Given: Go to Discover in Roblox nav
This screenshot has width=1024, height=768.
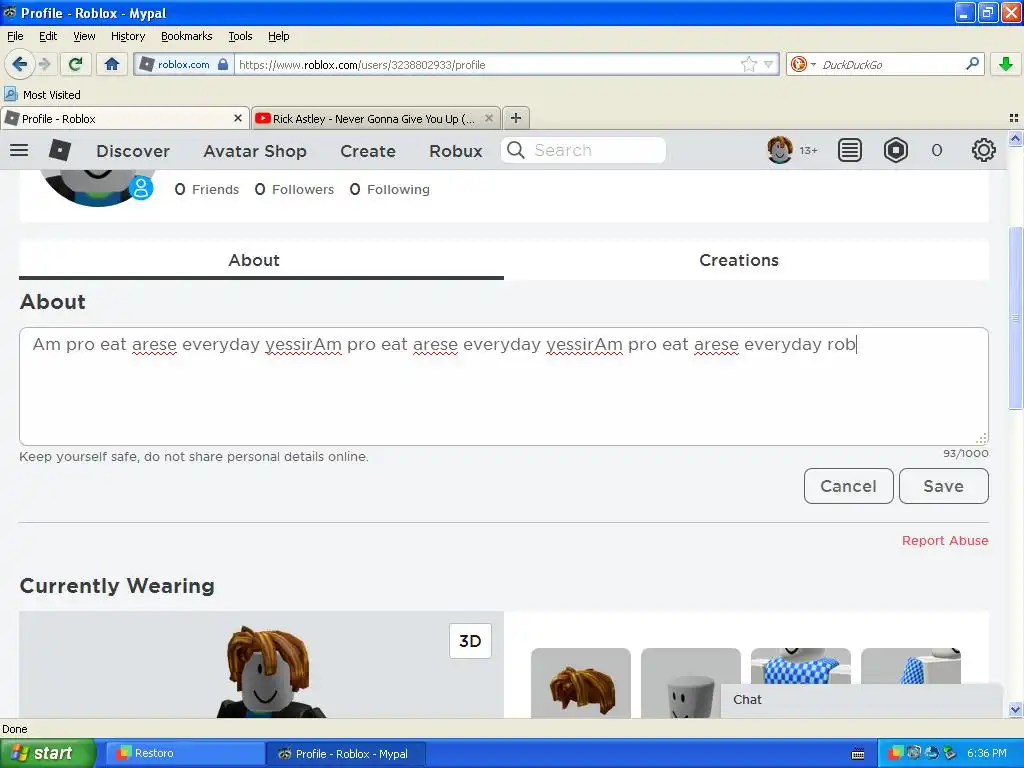Looking at the screenshot, I should pyautogui.click(x=133, y=151).
